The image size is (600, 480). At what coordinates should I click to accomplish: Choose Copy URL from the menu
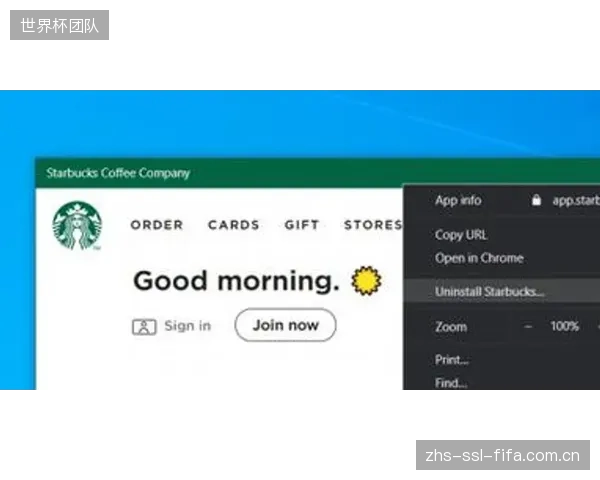click(461, 235)
